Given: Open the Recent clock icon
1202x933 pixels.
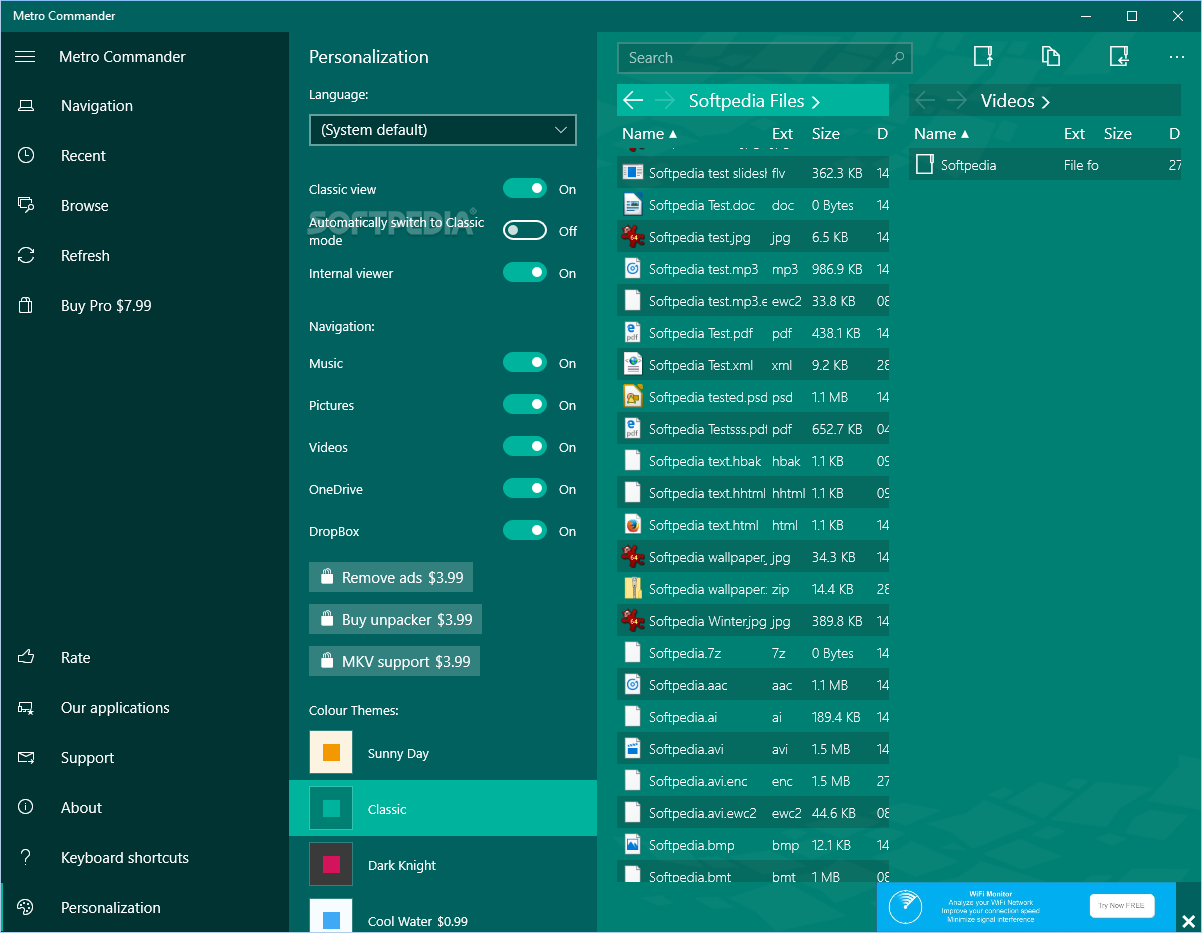Looking at the screenshot, I should [x=26, y=156].
